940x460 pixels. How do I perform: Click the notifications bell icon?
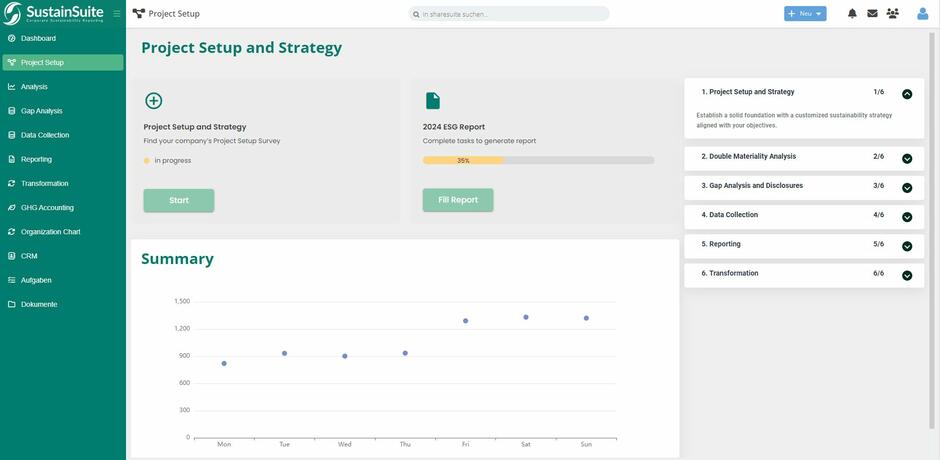pyautogui.click(x=852, y=14)
